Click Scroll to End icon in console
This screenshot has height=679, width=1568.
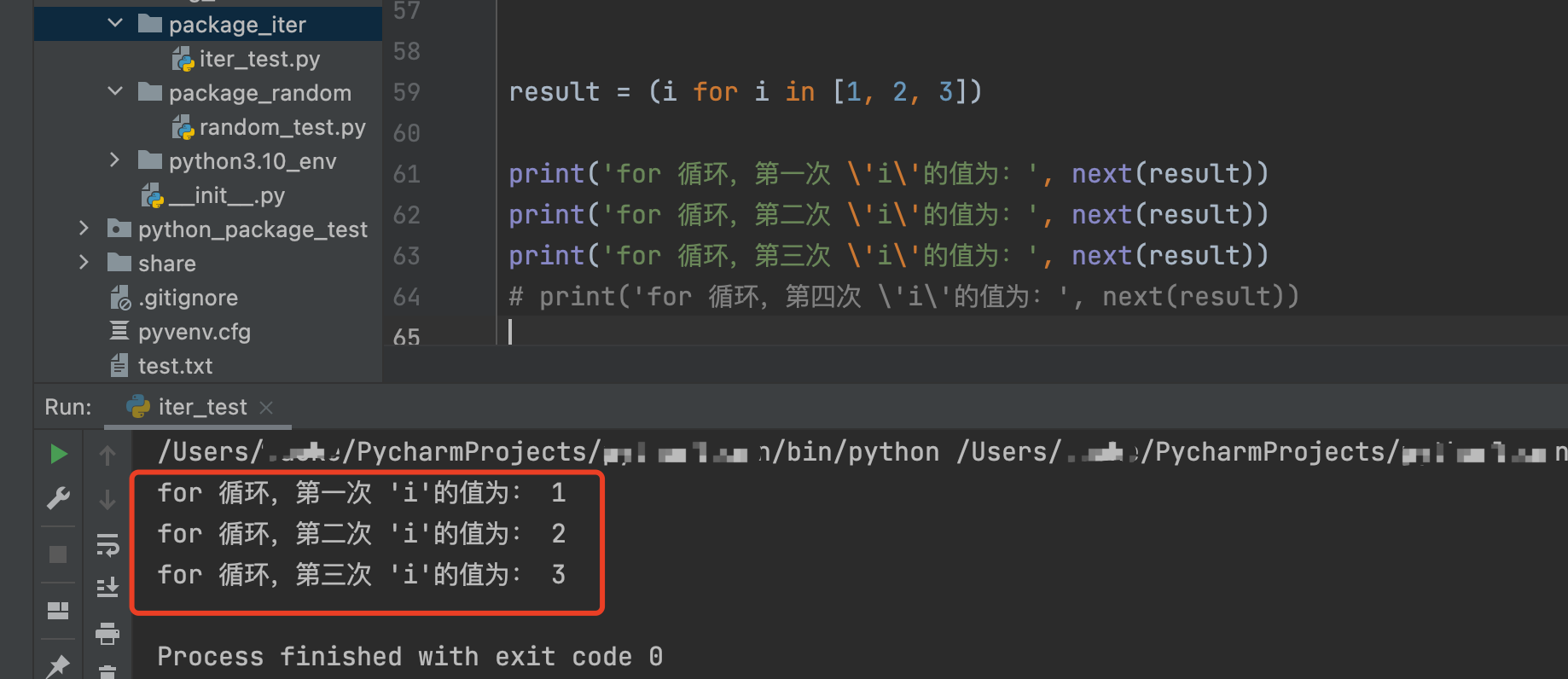(107, 588)
